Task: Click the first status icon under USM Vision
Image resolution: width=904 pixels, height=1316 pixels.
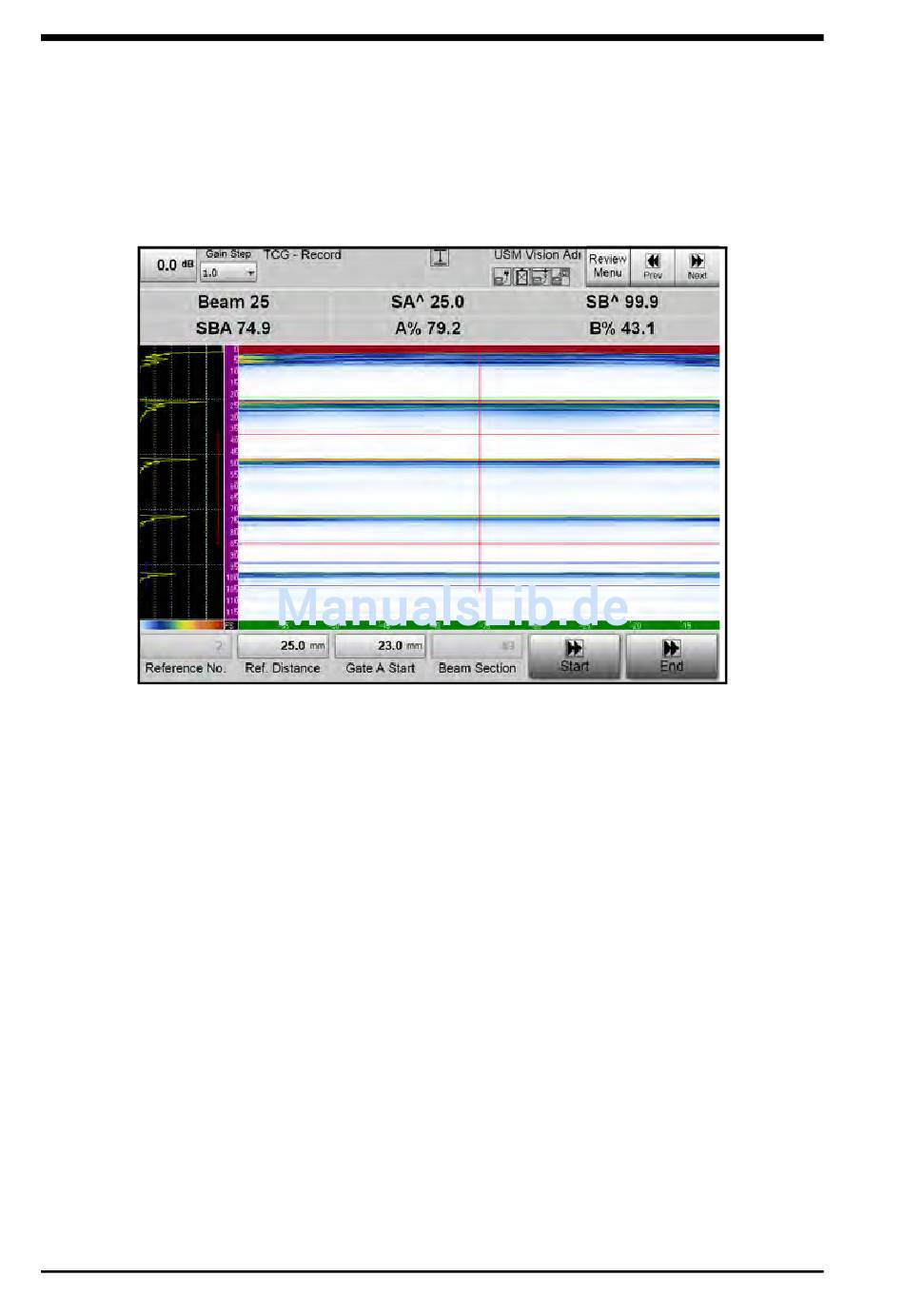Action: pyautogui.click(x=501, y=277)
